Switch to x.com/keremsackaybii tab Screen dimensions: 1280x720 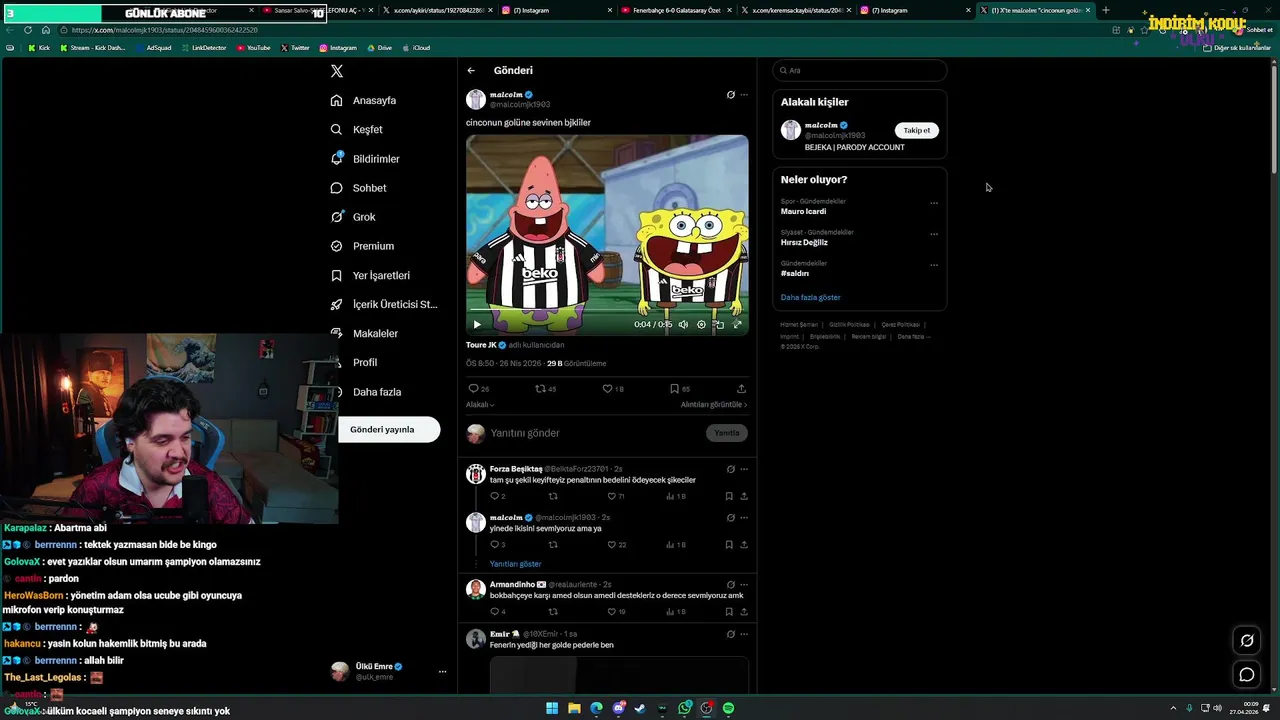[796, 10]
